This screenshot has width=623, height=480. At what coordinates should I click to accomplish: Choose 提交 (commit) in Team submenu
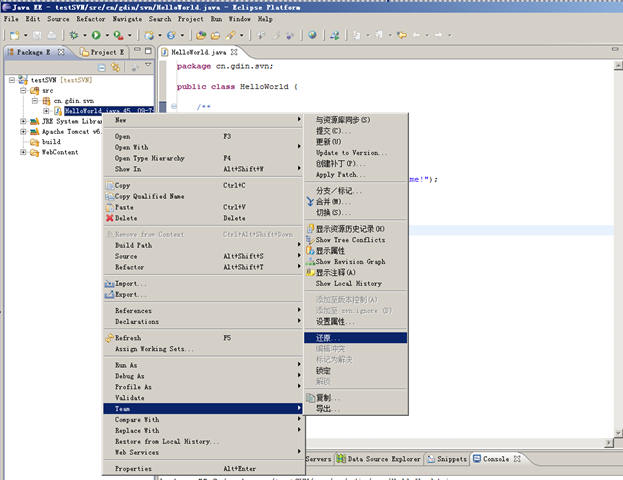click(x=356, y=131)
